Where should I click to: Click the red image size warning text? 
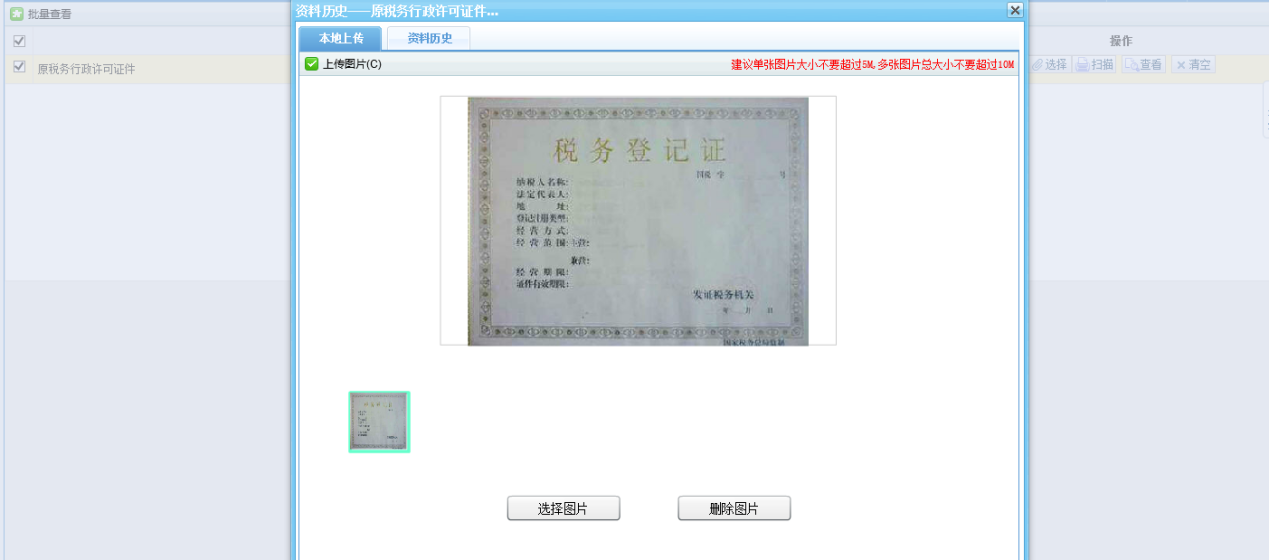(872, 65)
